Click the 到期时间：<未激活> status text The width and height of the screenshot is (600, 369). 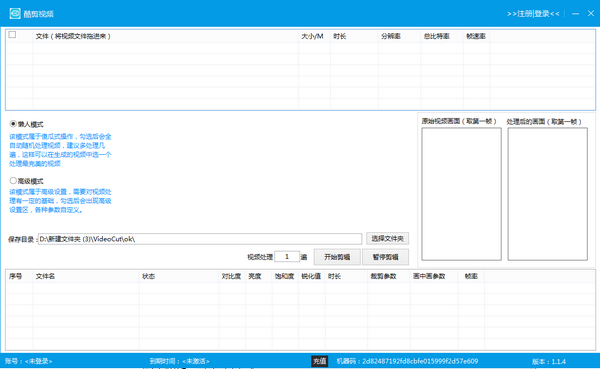179,361
